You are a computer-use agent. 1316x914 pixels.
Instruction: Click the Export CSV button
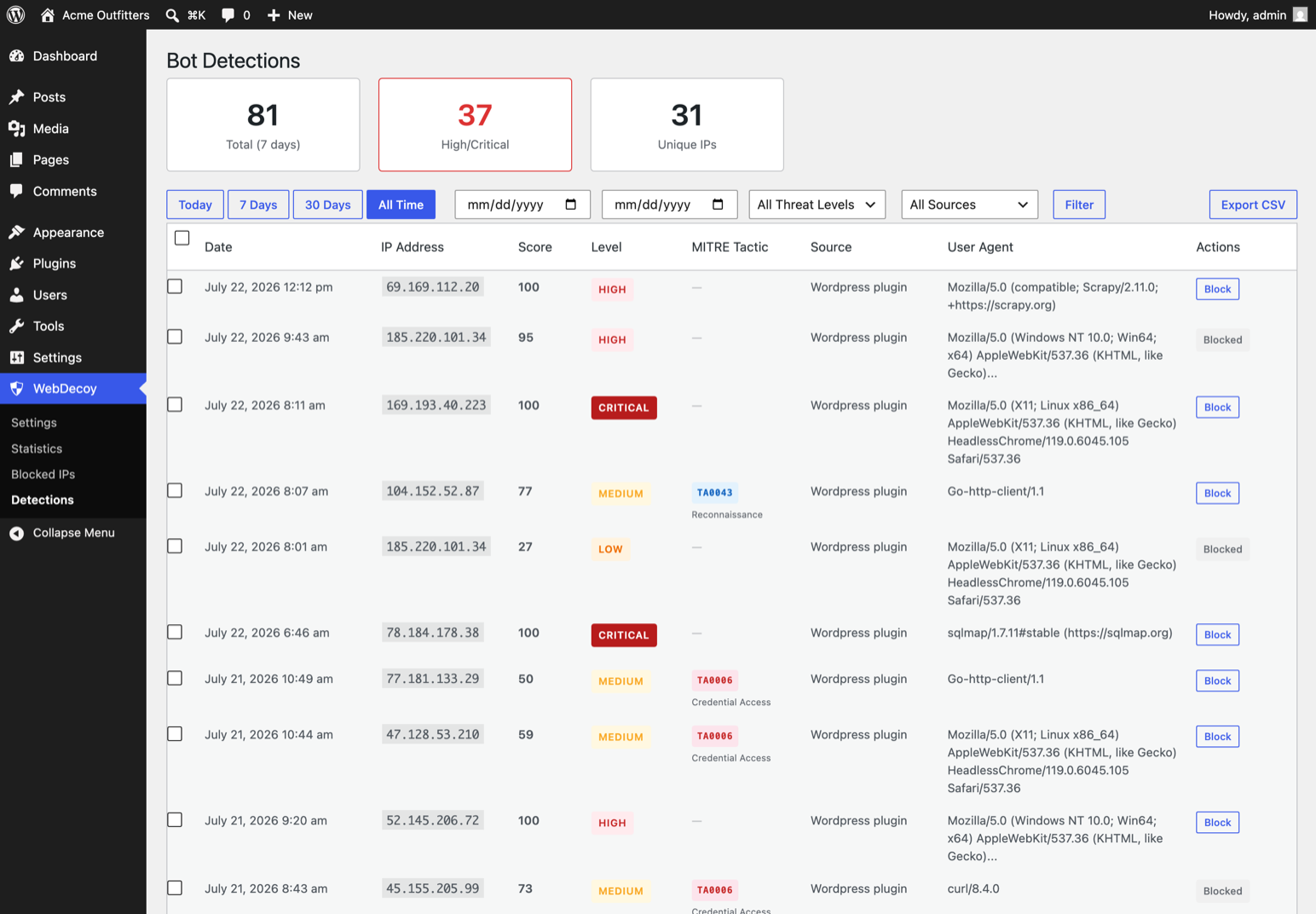pyautogui.click(x=1253, y=205)
